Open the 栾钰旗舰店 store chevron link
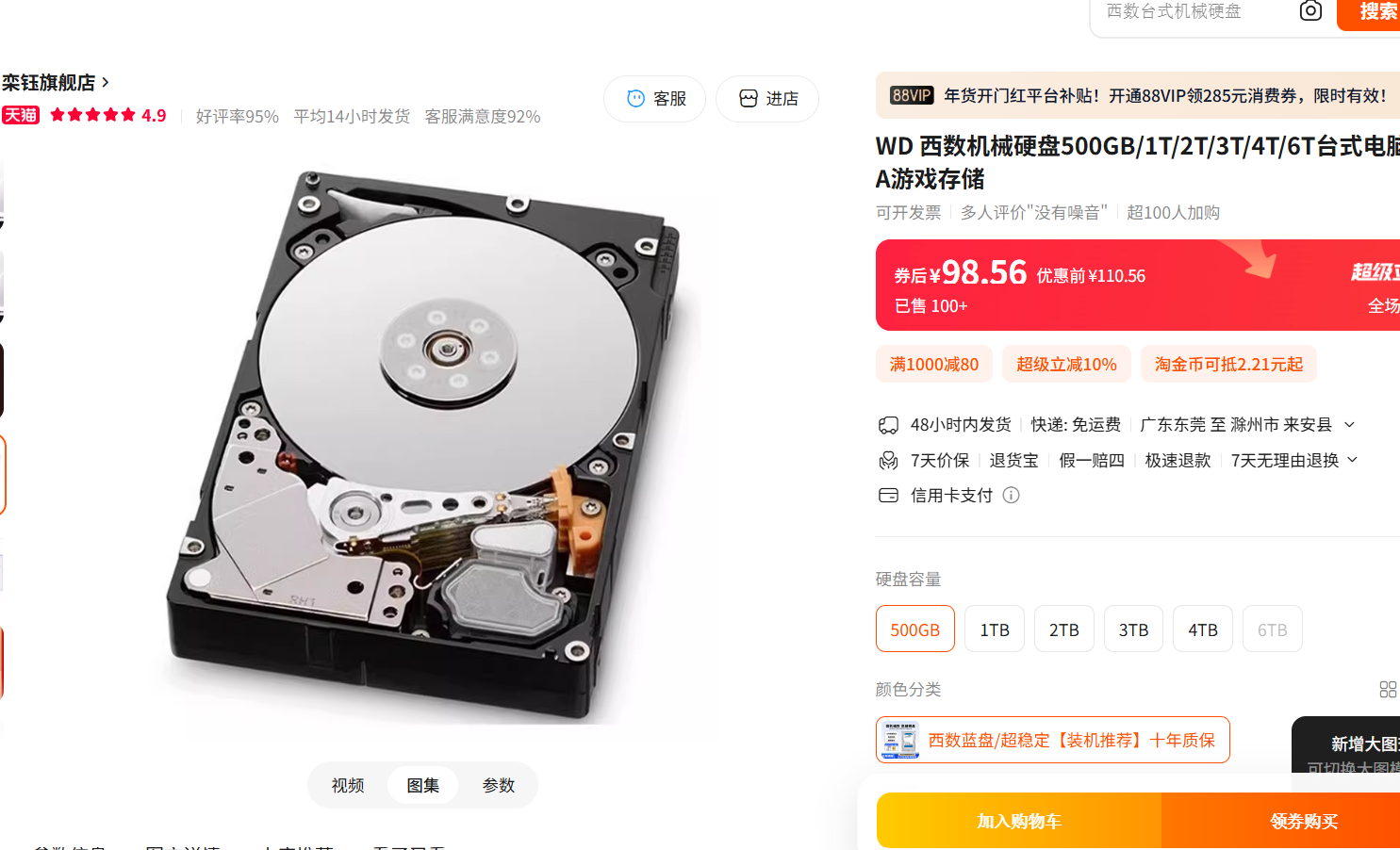The image size is (1400, 850). tap(106, 83)
